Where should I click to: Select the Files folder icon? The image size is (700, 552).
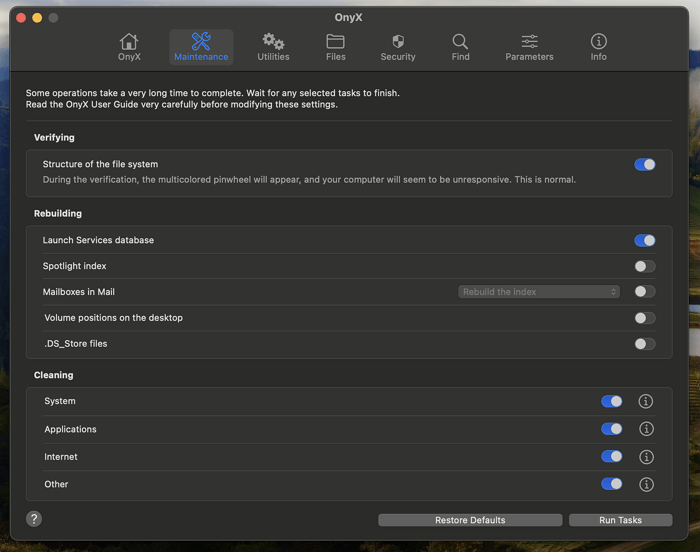[336, 42]
